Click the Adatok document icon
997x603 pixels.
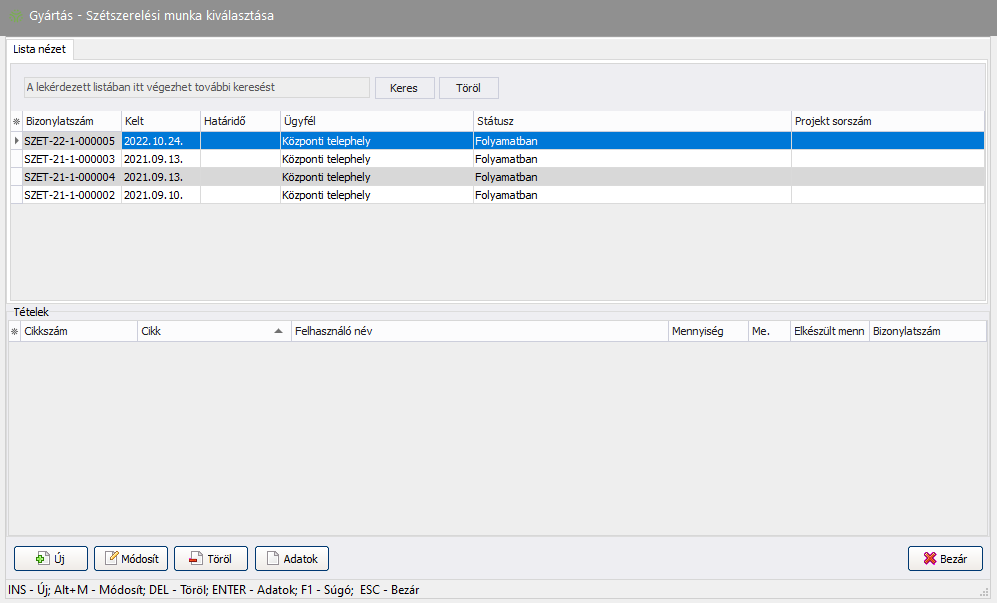(x=273, y=559)
